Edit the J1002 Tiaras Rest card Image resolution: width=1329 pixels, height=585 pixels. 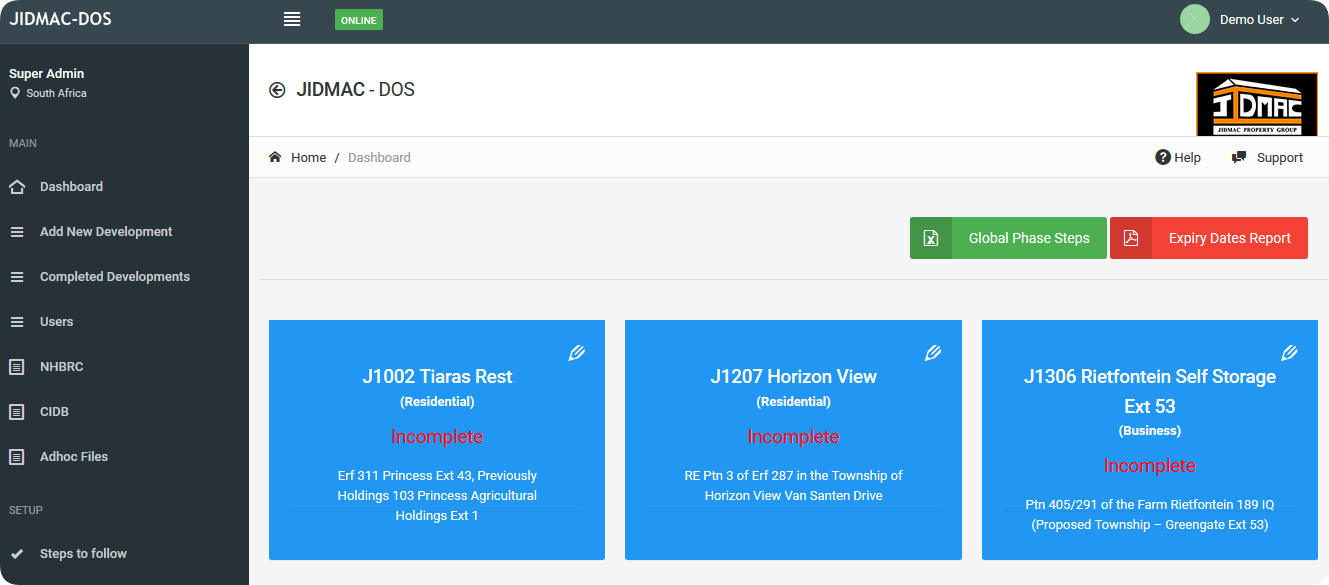pyautogui.click(x=576, y=353)
